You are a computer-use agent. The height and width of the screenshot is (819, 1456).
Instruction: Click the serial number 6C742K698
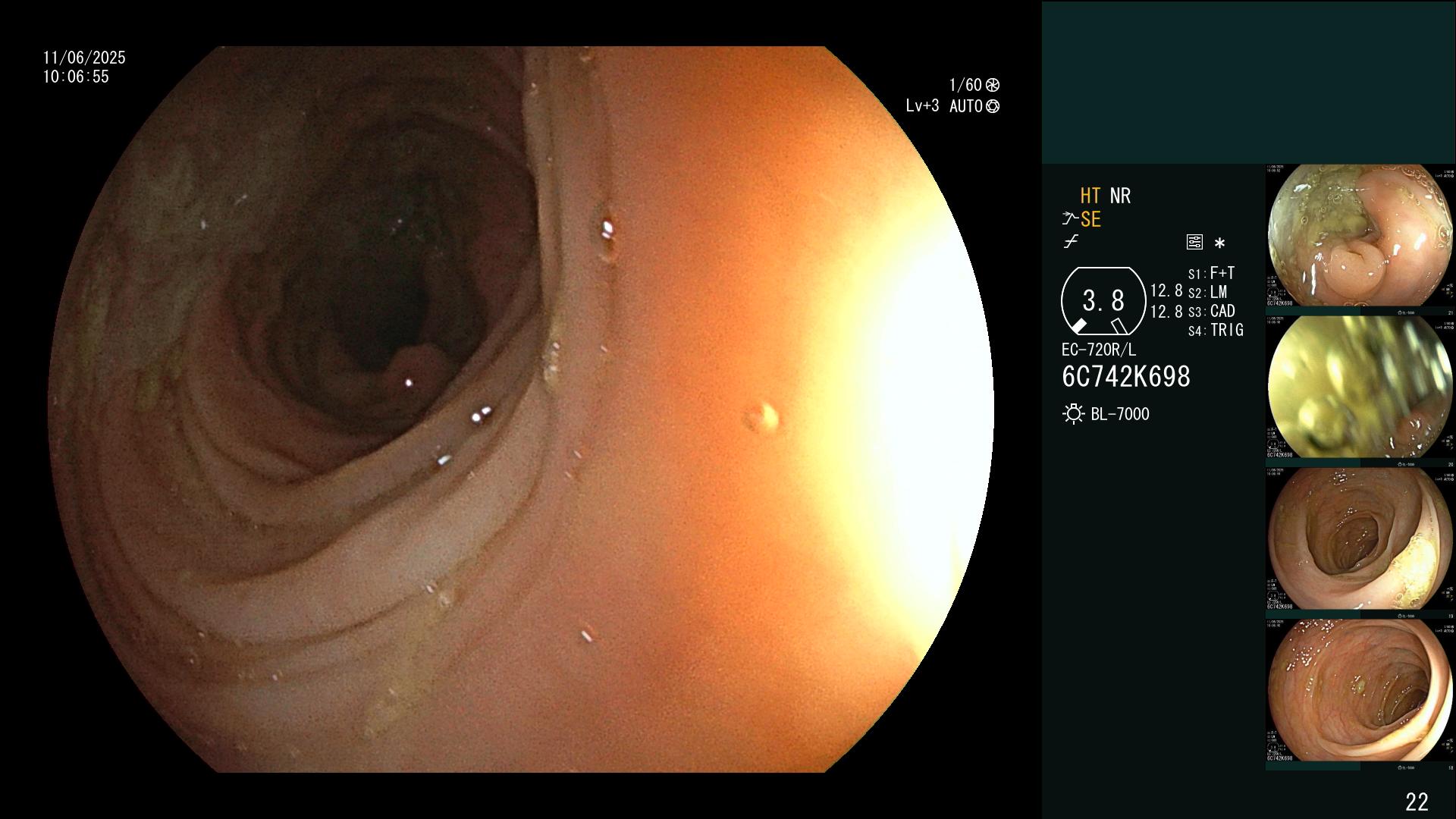1126,376
